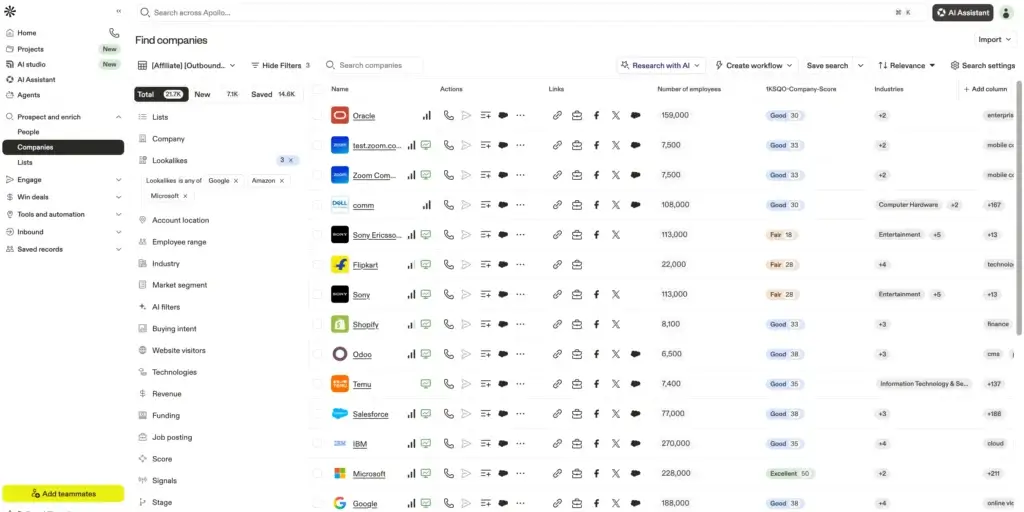Screen dimensions: 1024x512
Task: Select the Flipkart row checkbox
Action: click(317, 264)
